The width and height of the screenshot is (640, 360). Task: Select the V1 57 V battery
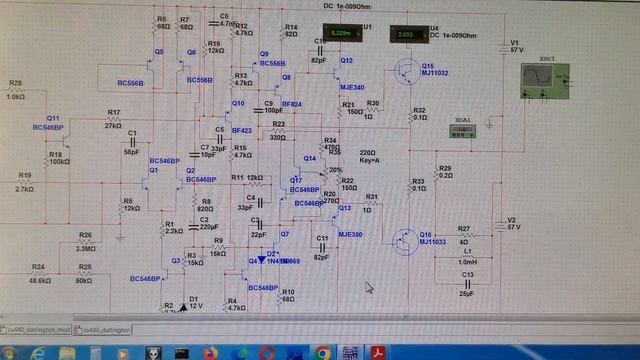coord(504,49)
